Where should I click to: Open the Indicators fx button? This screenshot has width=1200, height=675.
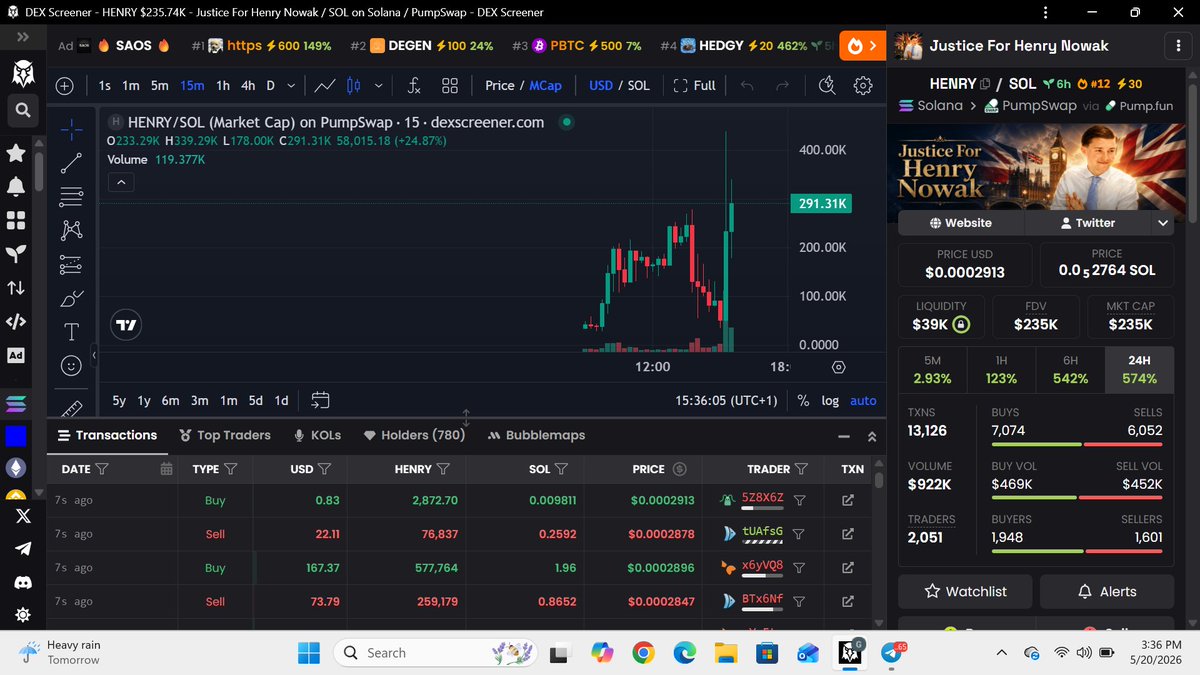(x=414, y=85)
